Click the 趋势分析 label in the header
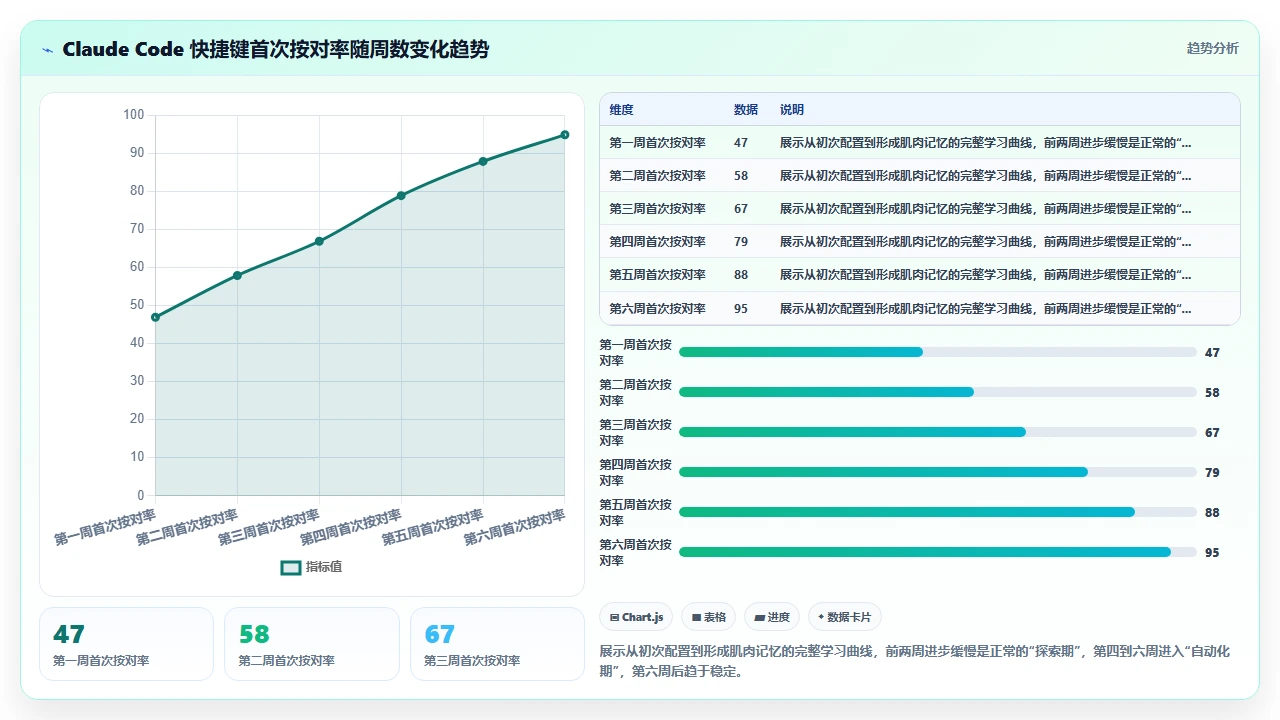The width and height of the screenshot is (1280, 720). coord(1212,48)
